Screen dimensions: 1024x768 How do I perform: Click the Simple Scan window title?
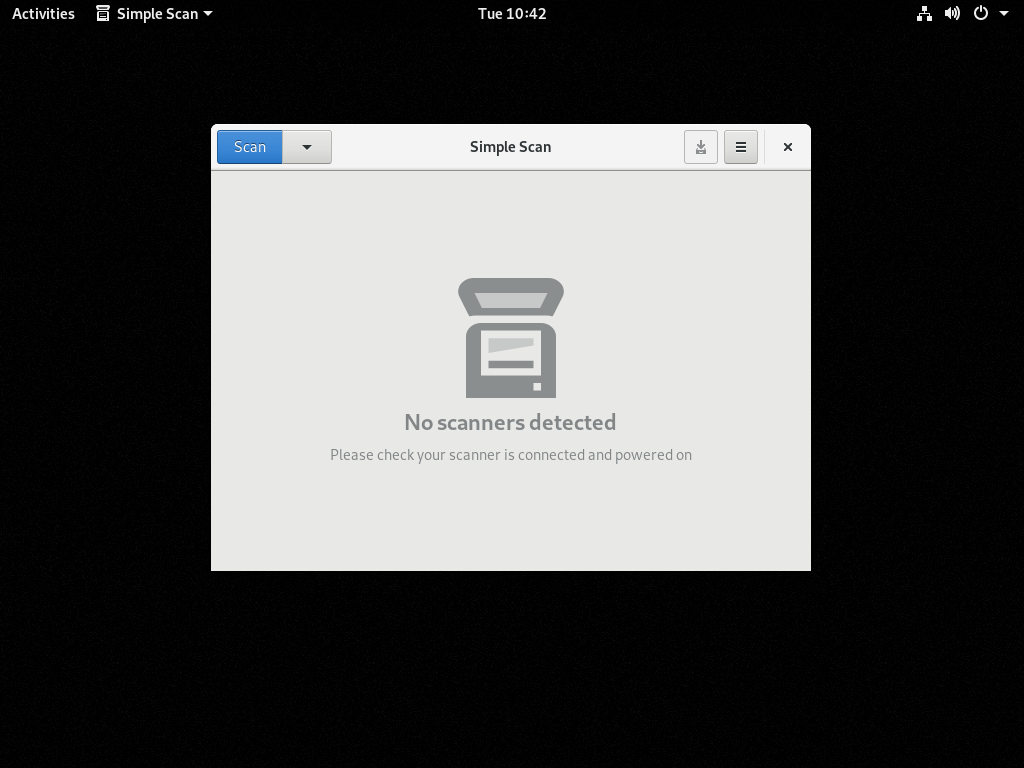(x=511, y=147)
